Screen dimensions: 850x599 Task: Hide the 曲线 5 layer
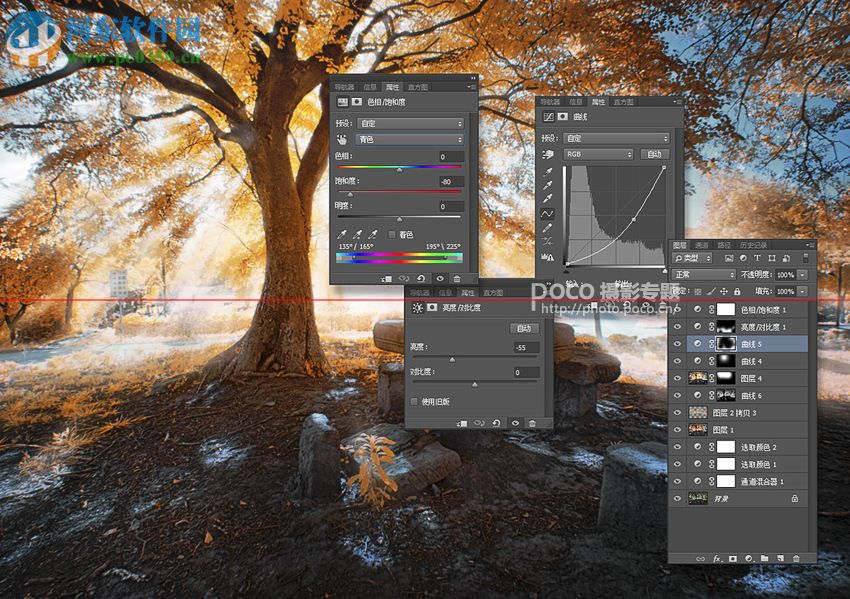(x=677, y=344)
